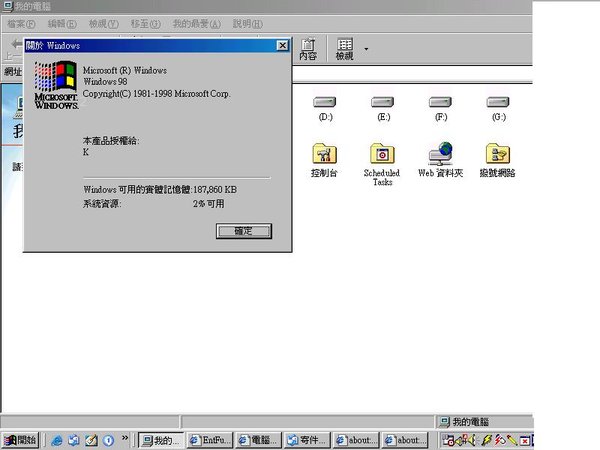Click the 確定 button in About Windows dialog
The image size is (600, 450).
[x=244, y=231]
